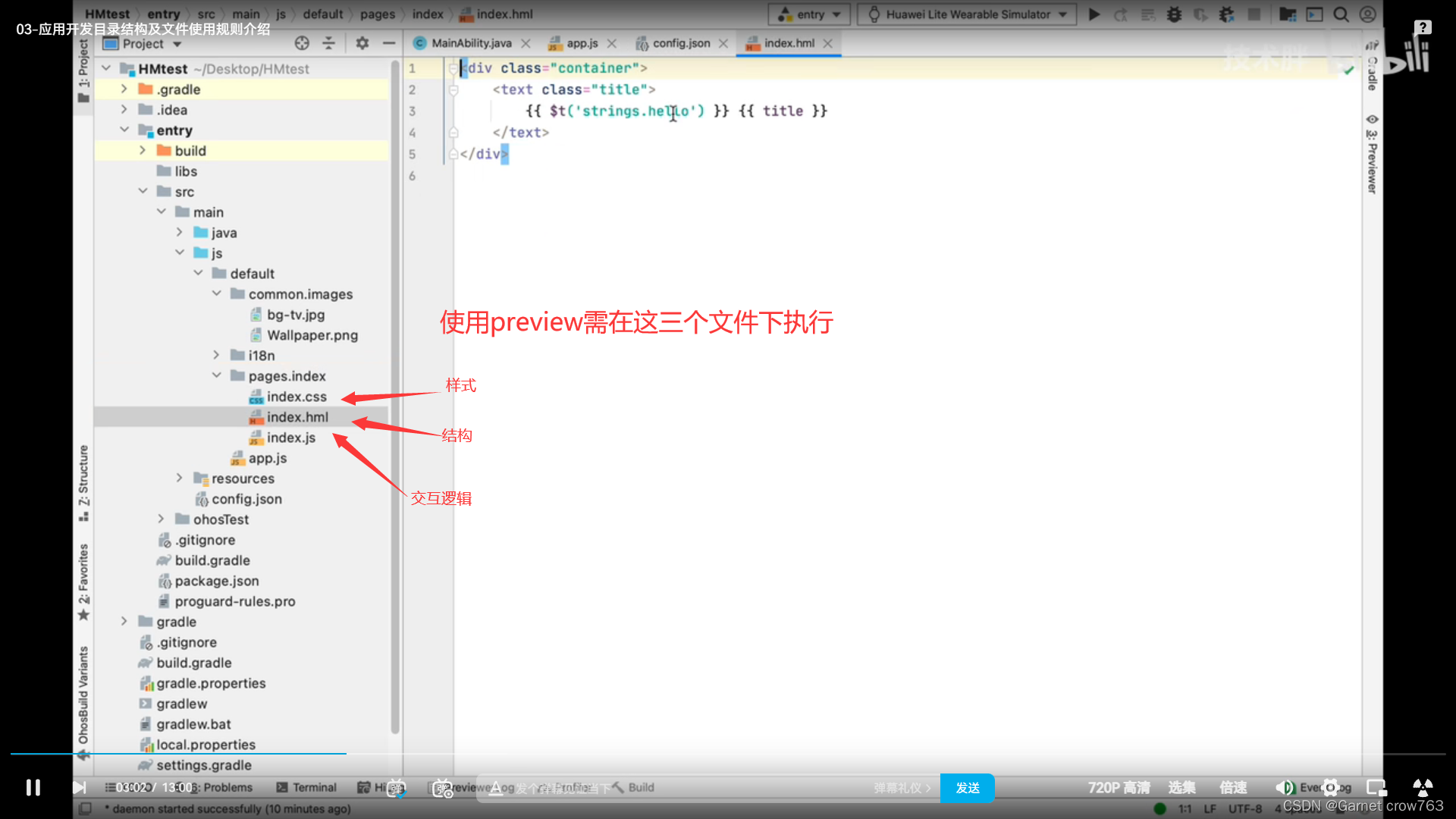Toggle the 2: Favorites side panel

pos(83,582)
